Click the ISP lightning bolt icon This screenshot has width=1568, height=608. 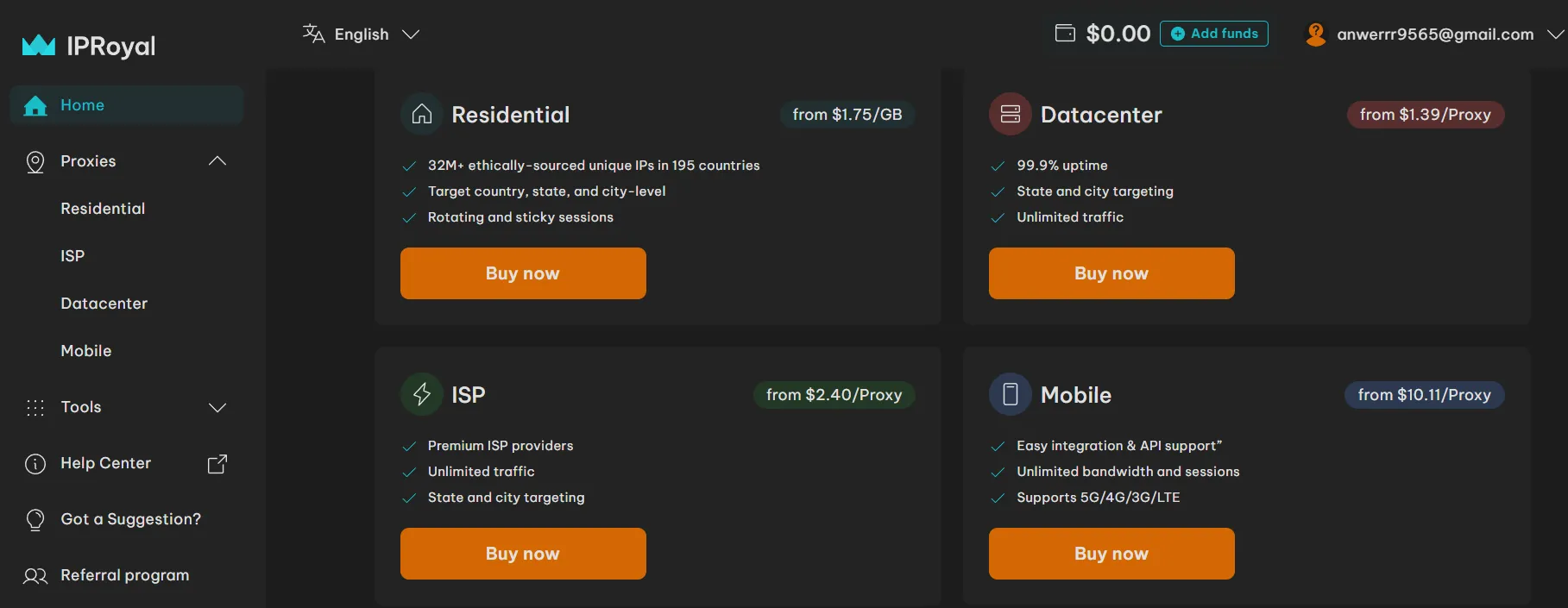click(422, 394)
